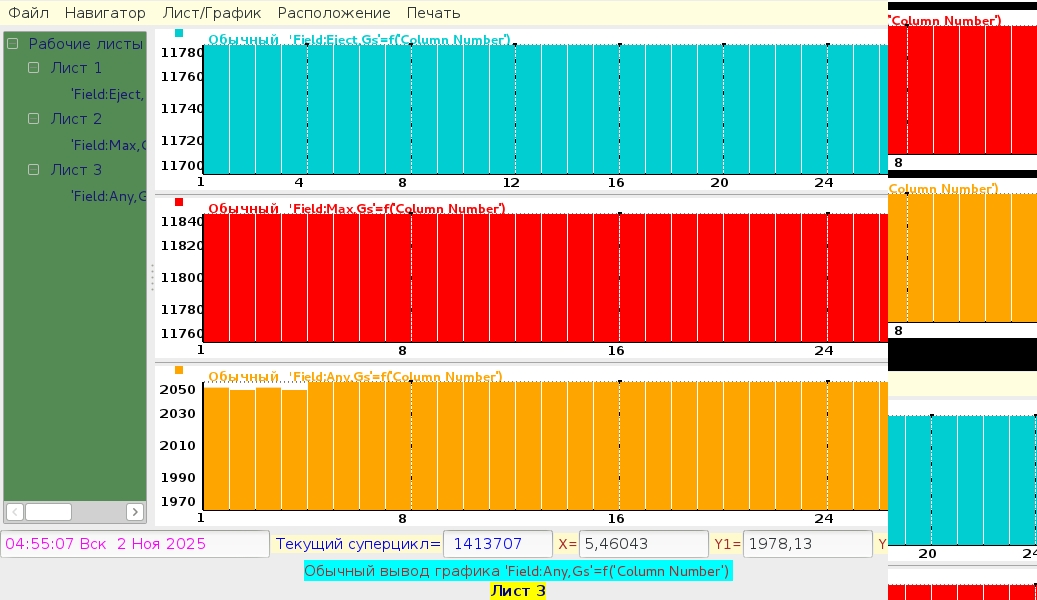
Task: Open the 'Файл' menu
Action: coord(29,13)
